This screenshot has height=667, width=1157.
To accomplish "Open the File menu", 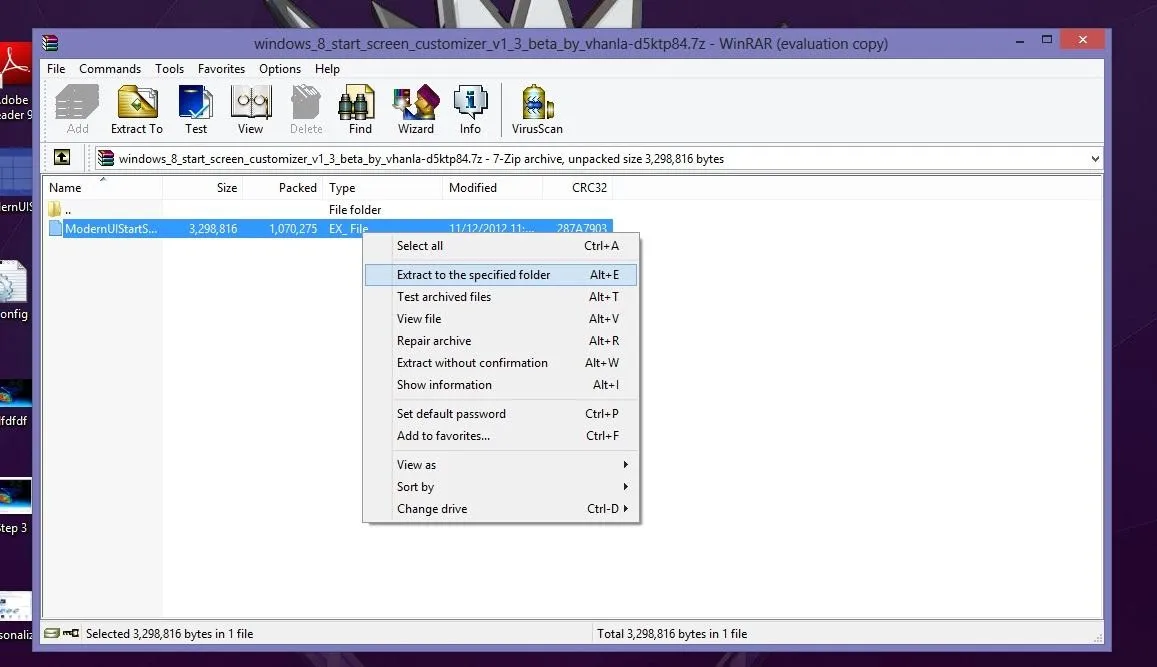I will tap(56, 69).
